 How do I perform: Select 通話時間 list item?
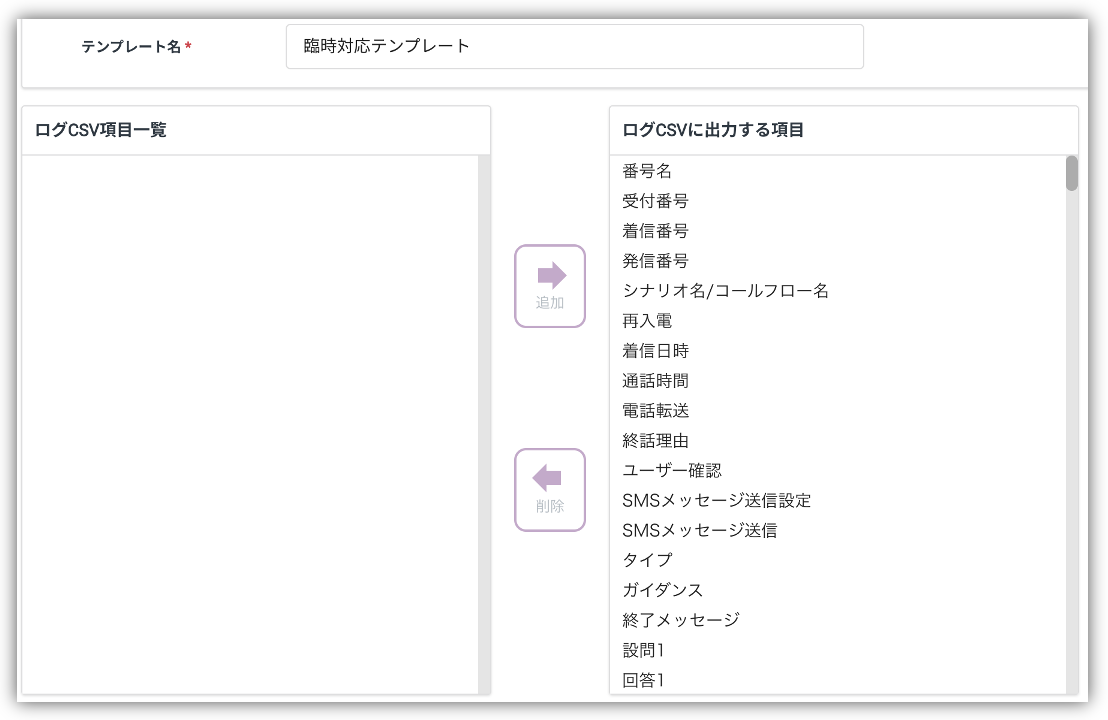pyautogui.click(x=655, y=381)
